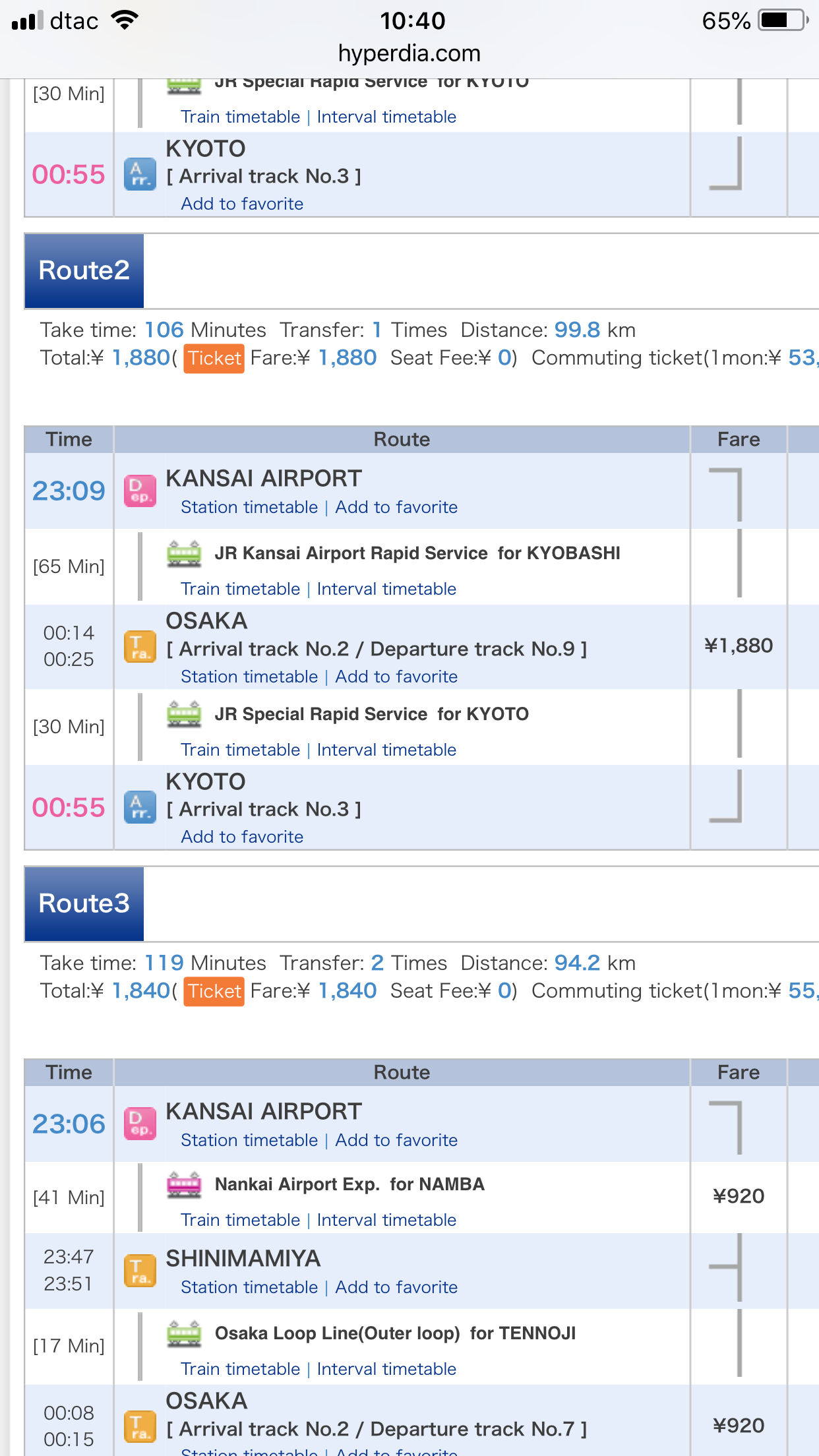Tap the Tra. transfer icon at OSAKA 00:14
The image size is (819, 1456).
[x=140, y=646]
